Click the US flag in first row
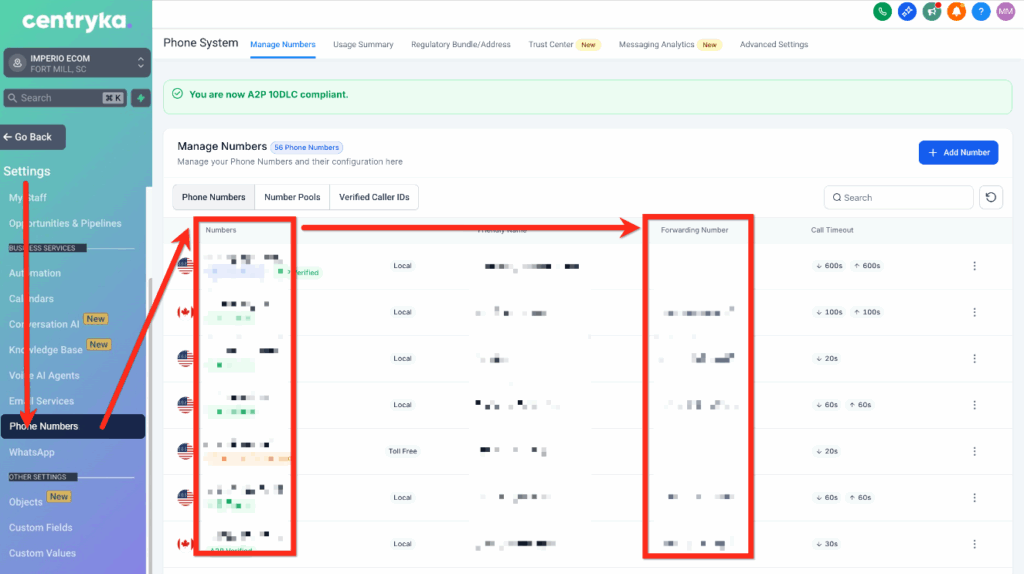Viewport: 1024px width, 574px height. coord(185,266)
